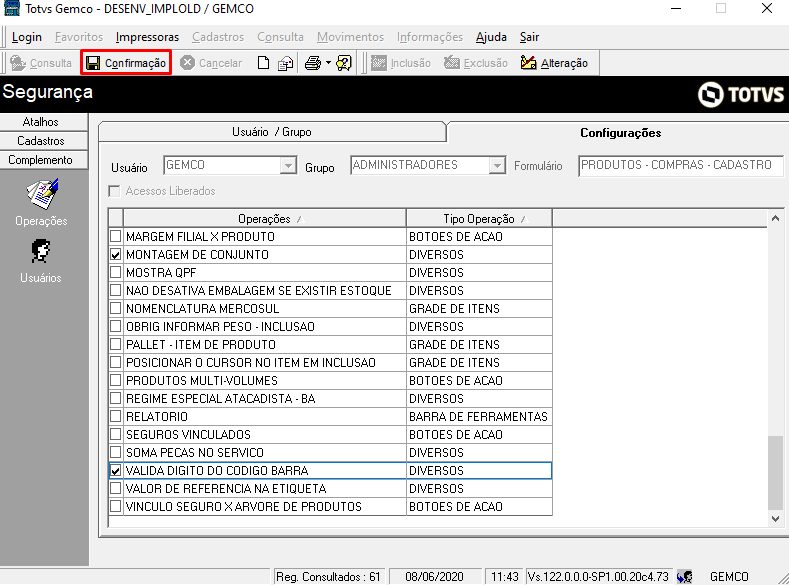Select the Cadastros sidebar button

coord(40,141)
